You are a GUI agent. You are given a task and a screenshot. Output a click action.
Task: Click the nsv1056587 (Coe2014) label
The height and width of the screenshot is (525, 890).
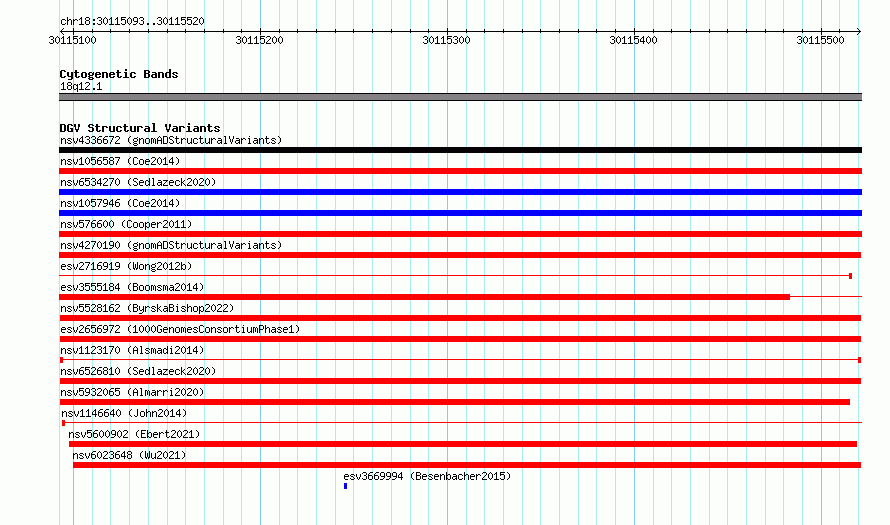click(120, 161)
